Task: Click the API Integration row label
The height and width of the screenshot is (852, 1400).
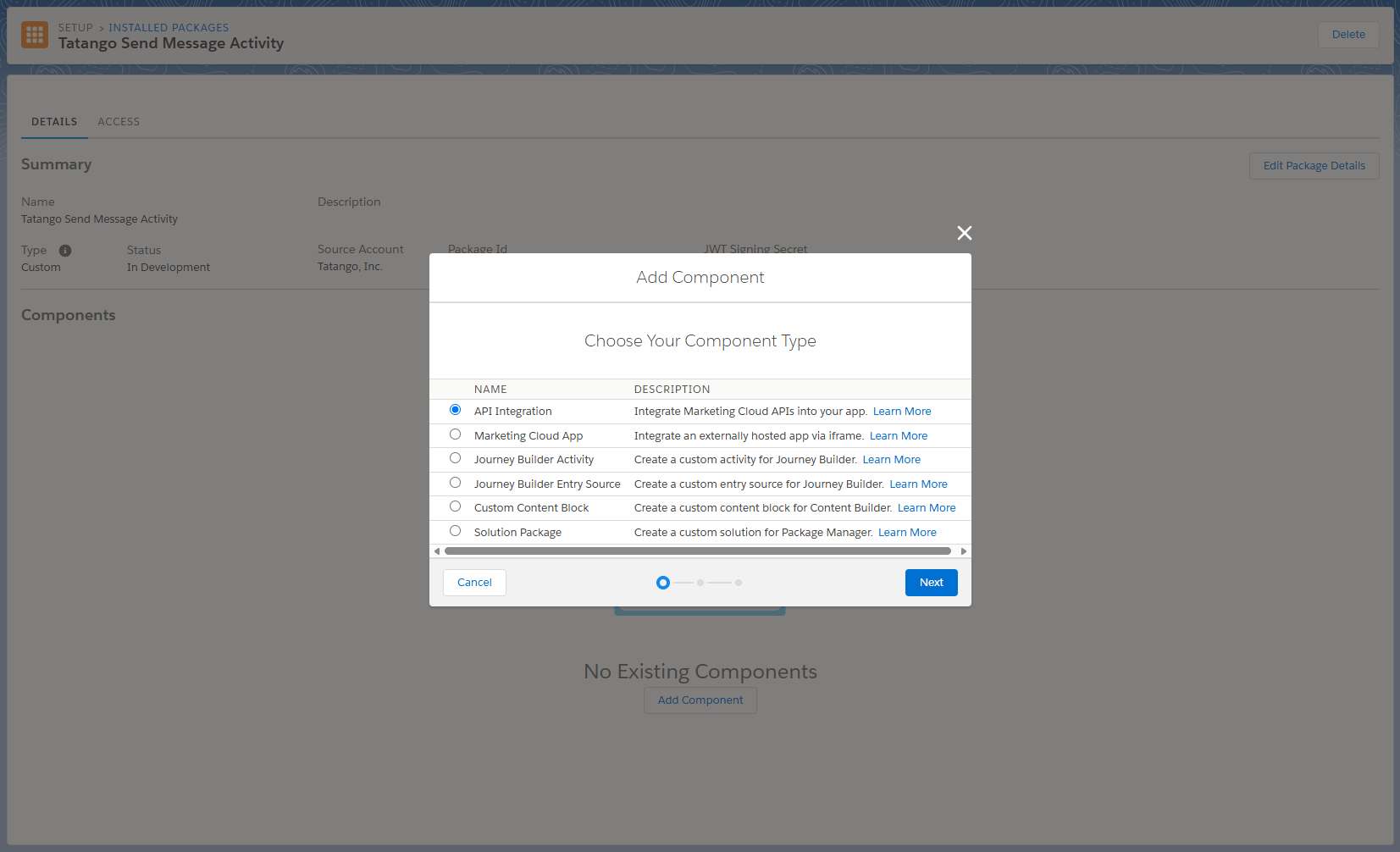Action: 513,412
